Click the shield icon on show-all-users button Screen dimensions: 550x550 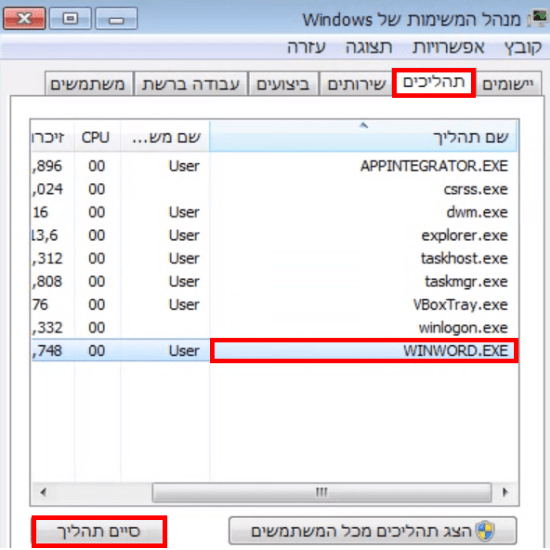(486, 531)
